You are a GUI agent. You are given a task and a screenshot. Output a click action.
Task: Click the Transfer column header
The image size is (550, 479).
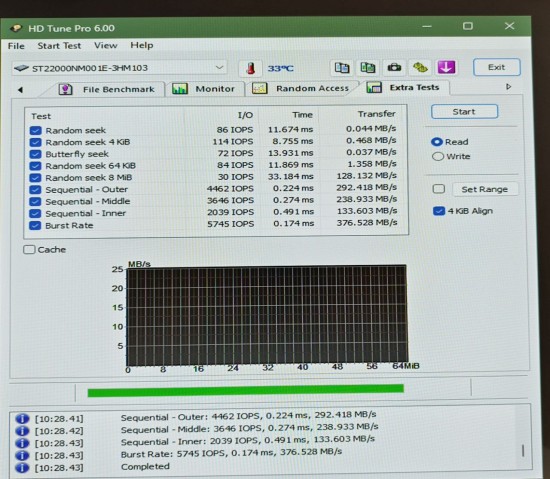click(x=376, y=114)
